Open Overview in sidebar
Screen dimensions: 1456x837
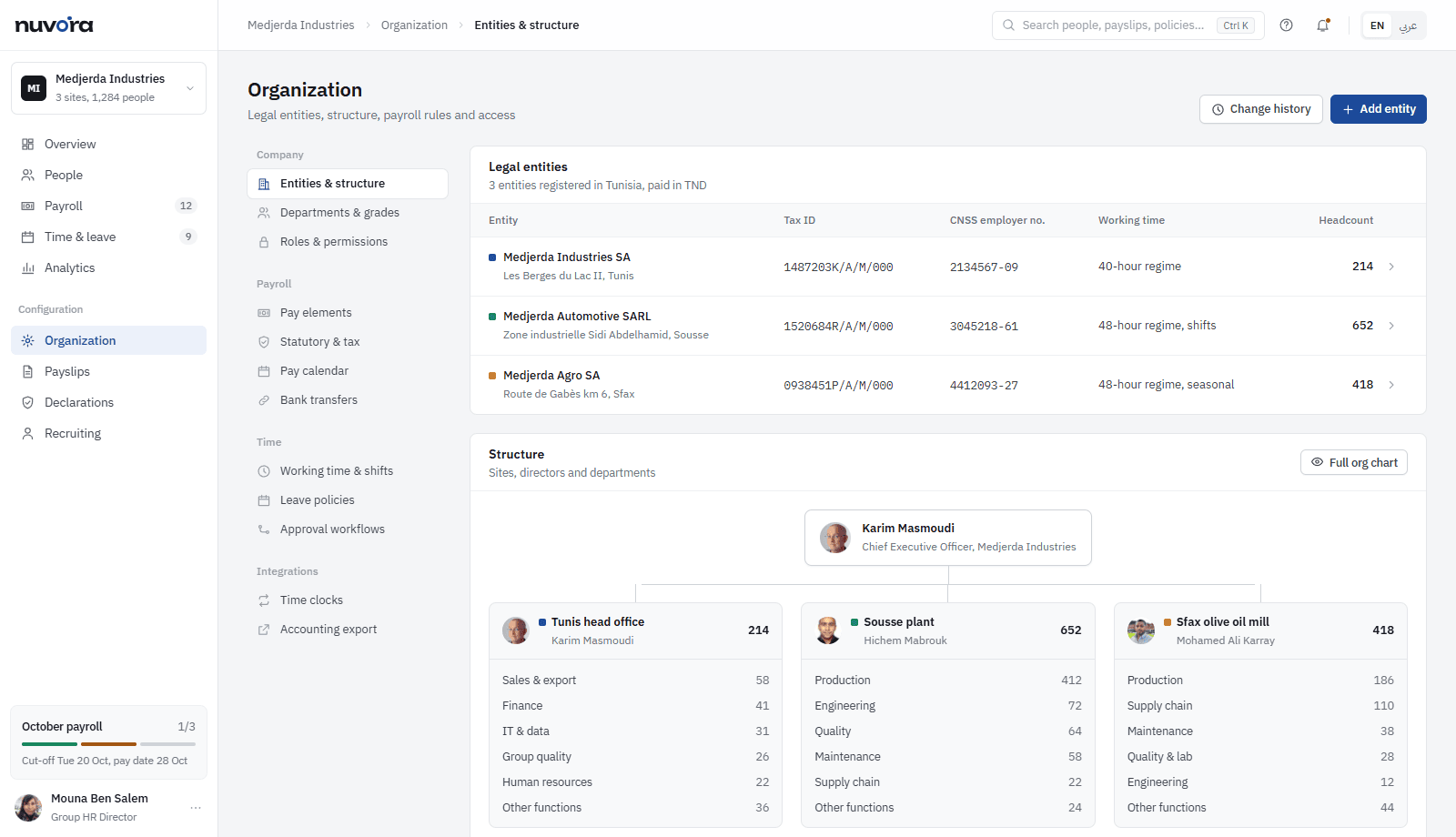(108, 144)
